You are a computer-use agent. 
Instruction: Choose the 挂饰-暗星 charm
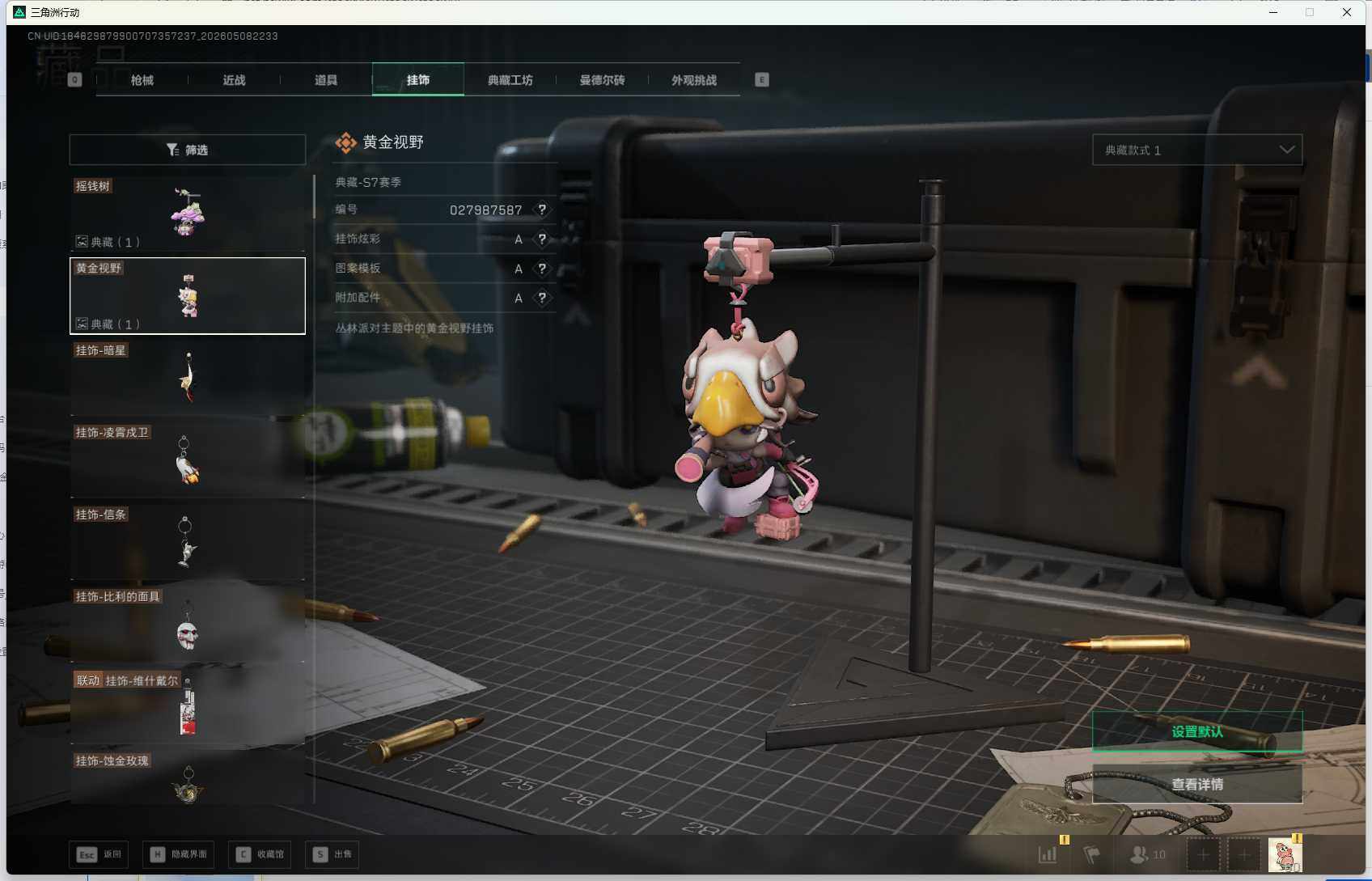click(x=188, y=378)
